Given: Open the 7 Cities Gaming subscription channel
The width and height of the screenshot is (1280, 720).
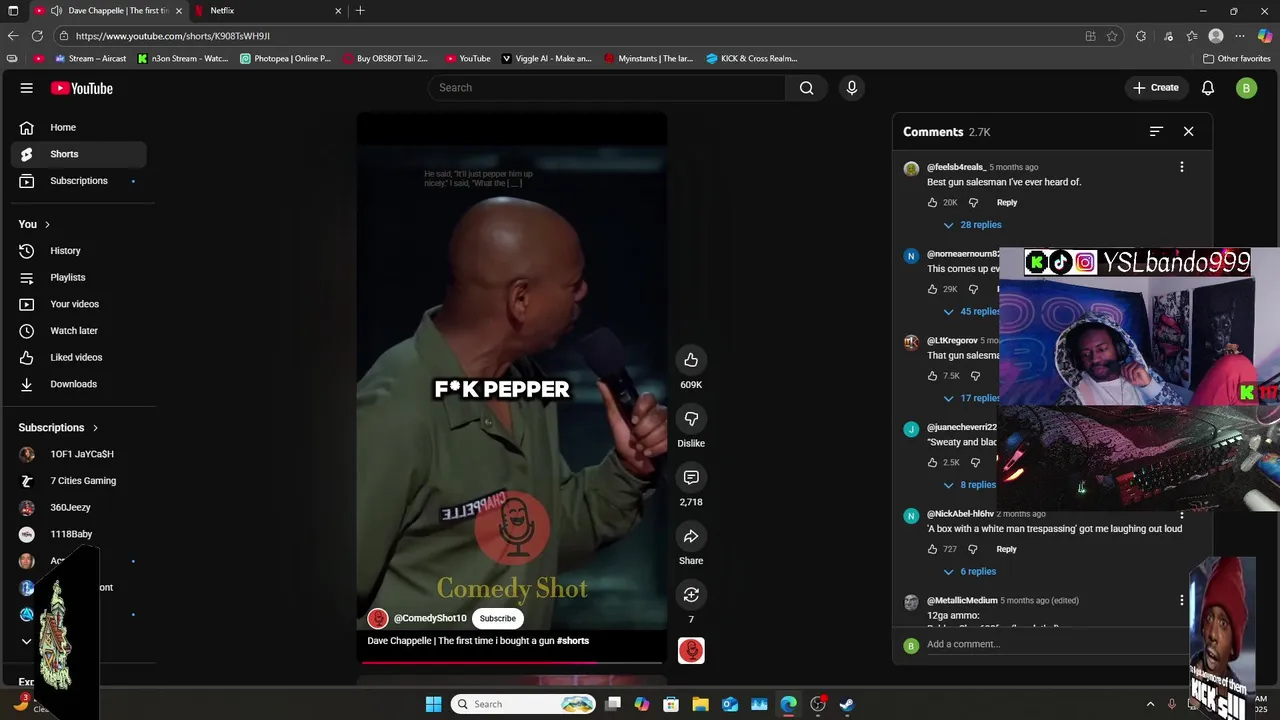Looking at the screenshot, I should coord(78,481).
